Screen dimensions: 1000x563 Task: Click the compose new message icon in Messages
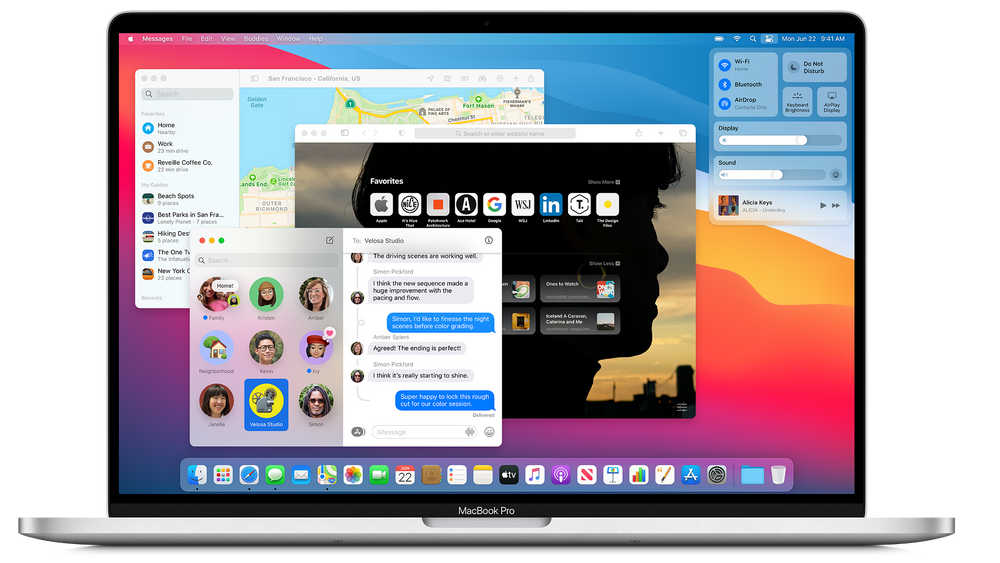coord(330,240)
